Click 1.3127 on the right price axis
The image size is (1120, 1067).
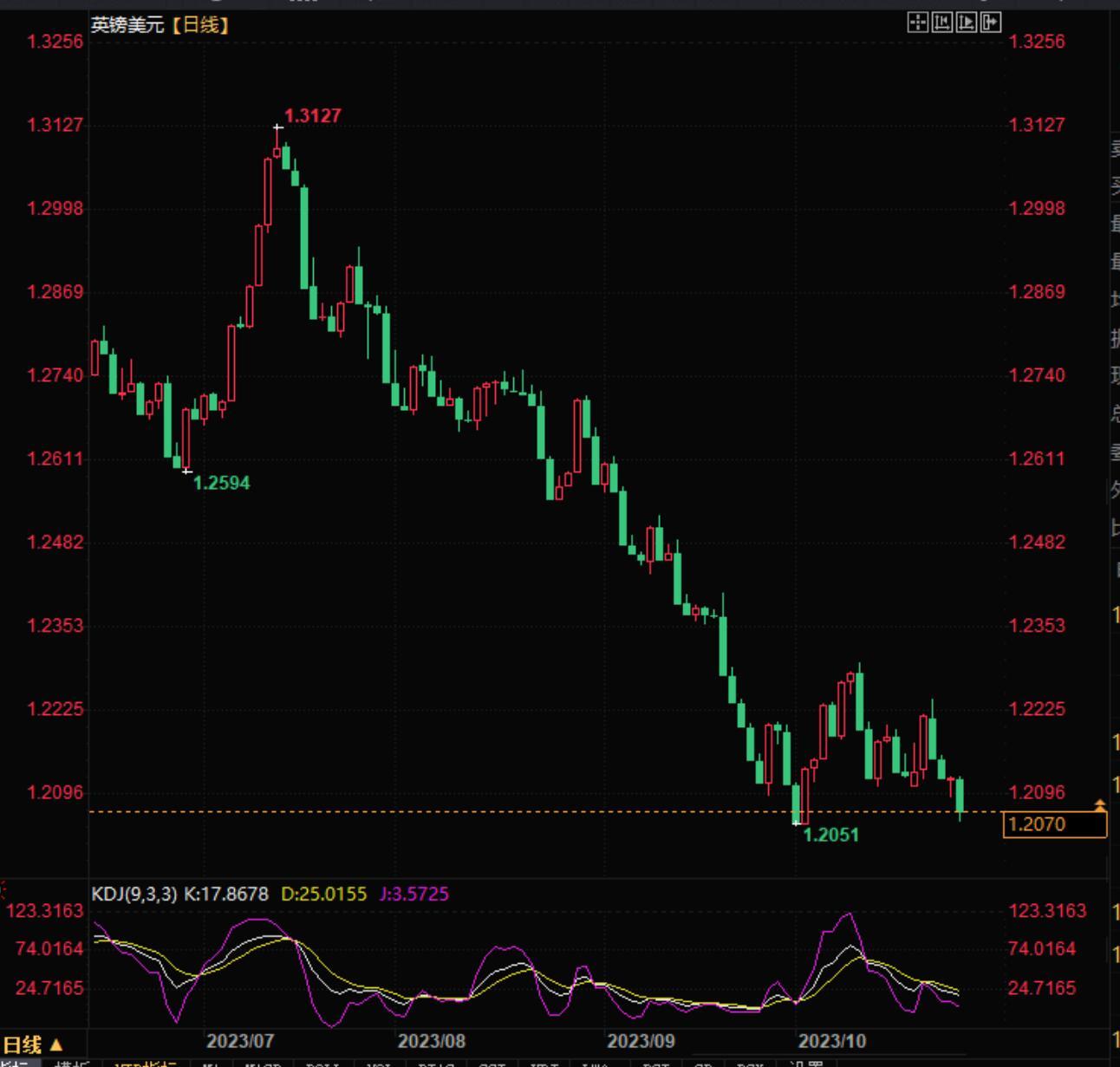[x=1037, y=125]
